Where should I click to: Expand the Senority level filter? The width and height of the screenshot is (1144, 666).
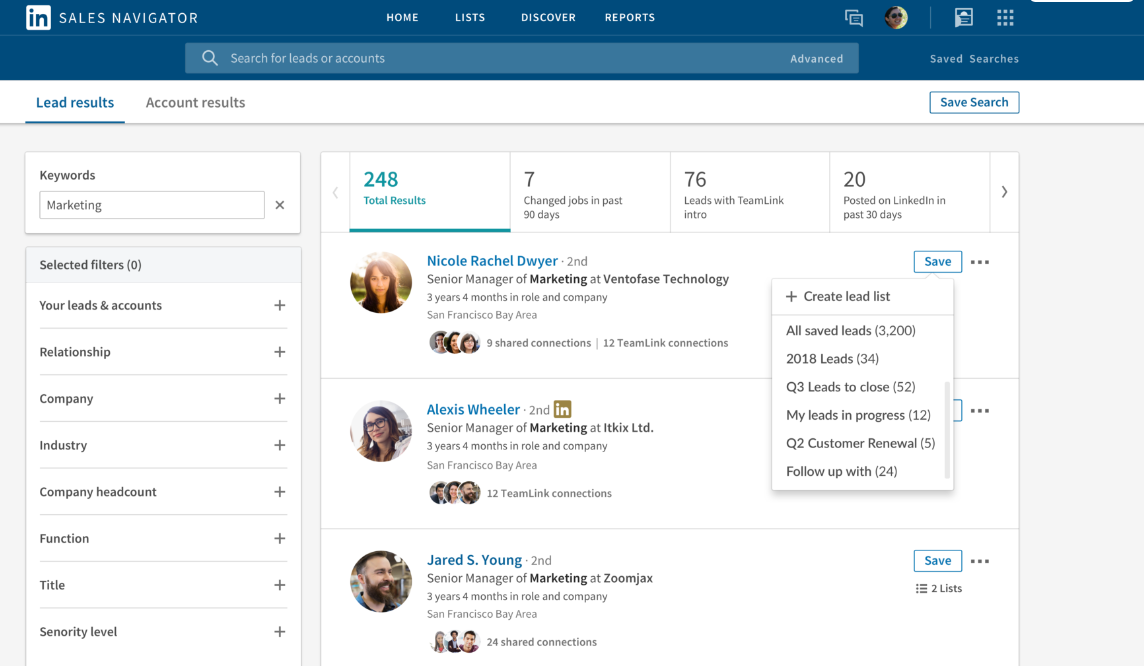coord(279,632)
